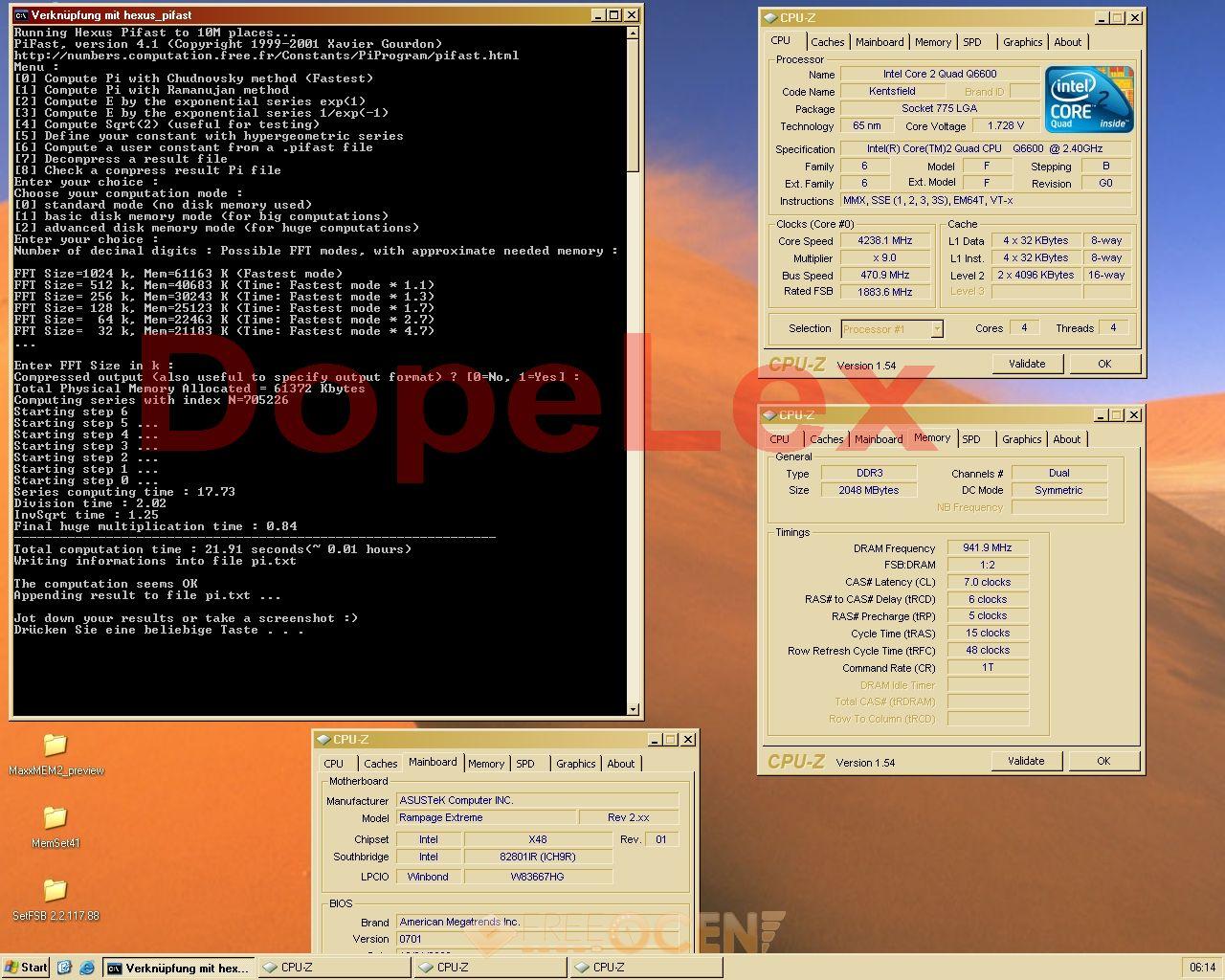Viewport: 1225px width, 980px height.
Task: Activate third CPU-Z taskbar button
Action: (x=645, y=968)
